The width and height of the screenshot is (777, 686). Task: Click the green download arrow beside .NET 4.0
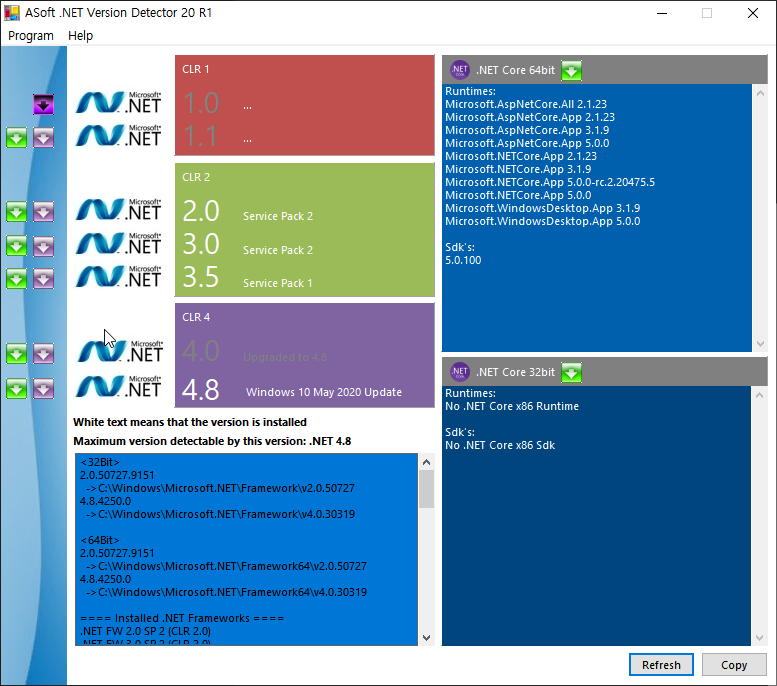pyautogui.click(x=16, y=354)
